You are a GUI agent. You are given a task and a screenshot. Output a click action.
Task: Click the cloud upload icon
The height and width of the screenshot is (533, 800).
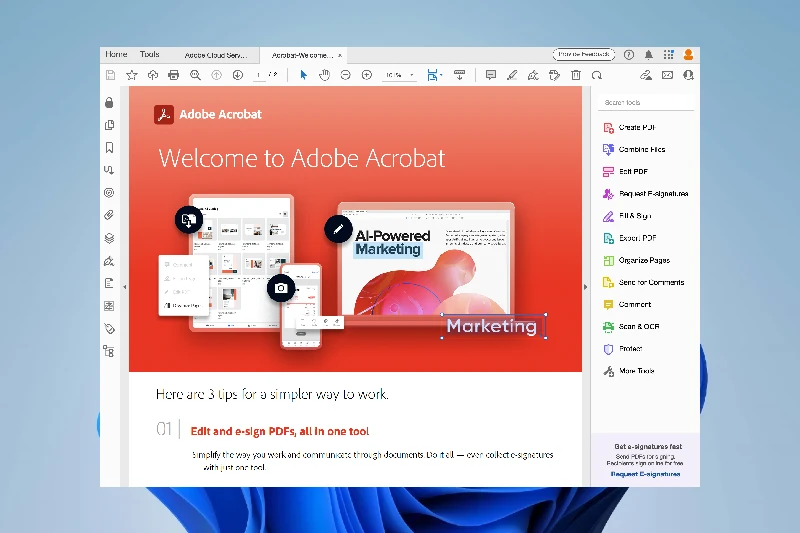pyautogui.click(x=153, y=75)
